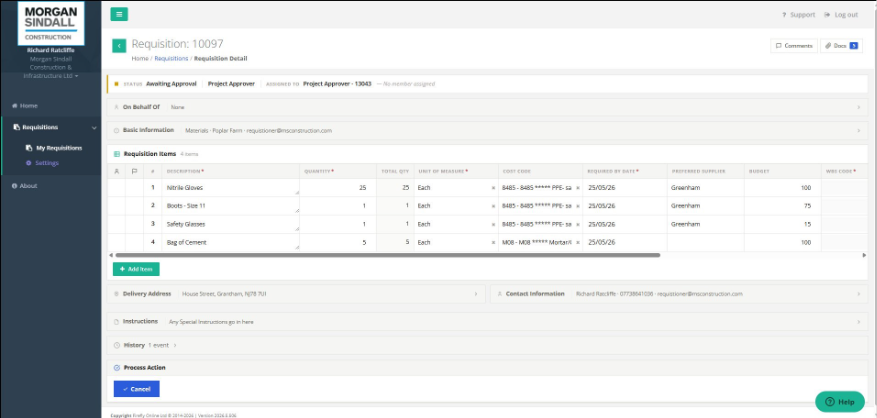
Task: Expand the On Behalf Of section
Action: pos(487,107)
